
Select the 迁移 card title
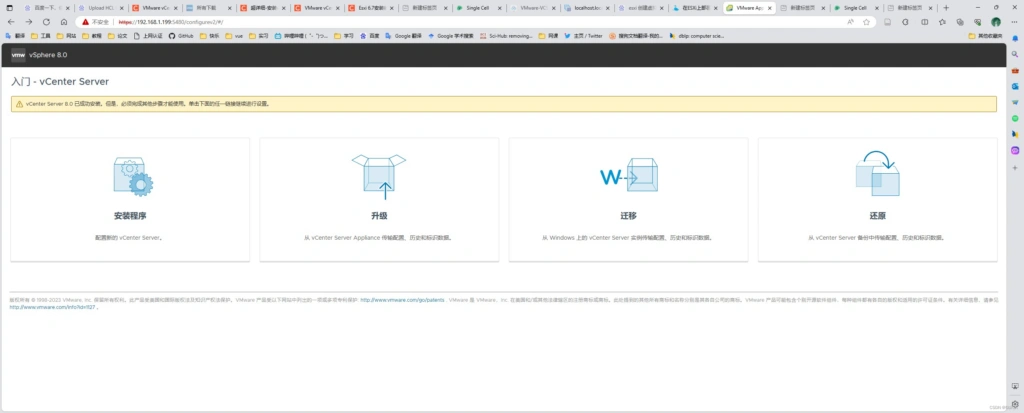pos(628,216)
